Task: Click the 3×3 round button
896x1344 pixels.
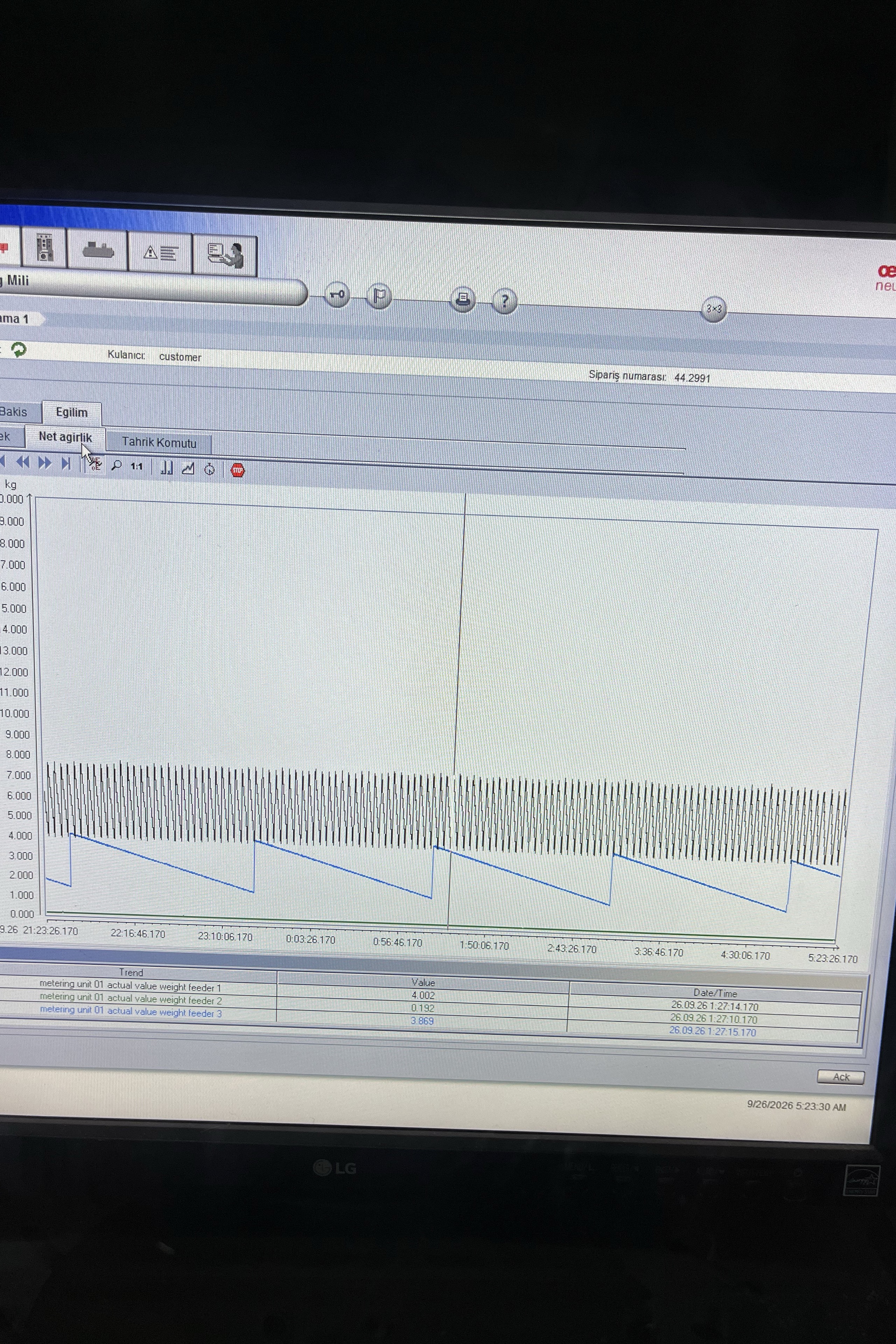Action: point(714,309)
